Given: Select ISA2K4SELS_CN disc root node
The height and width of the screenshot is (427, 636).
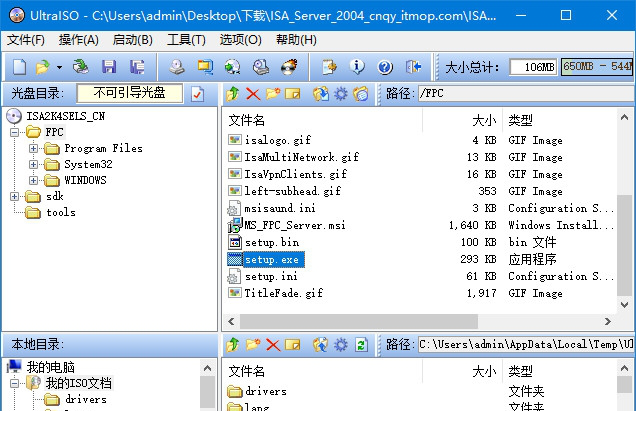Looking at the screenshot, I should [65, 116].
